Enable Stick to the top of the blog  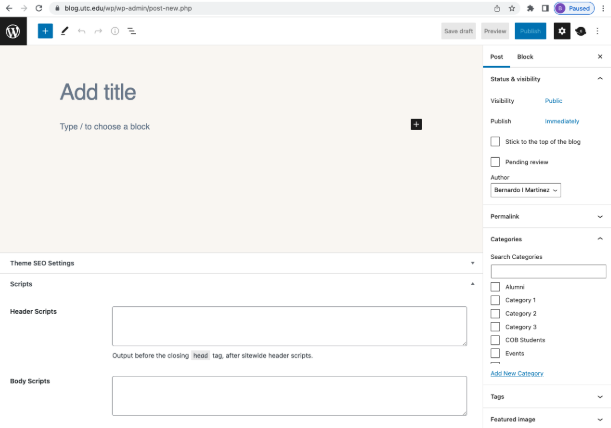click(x=495, y=142)
